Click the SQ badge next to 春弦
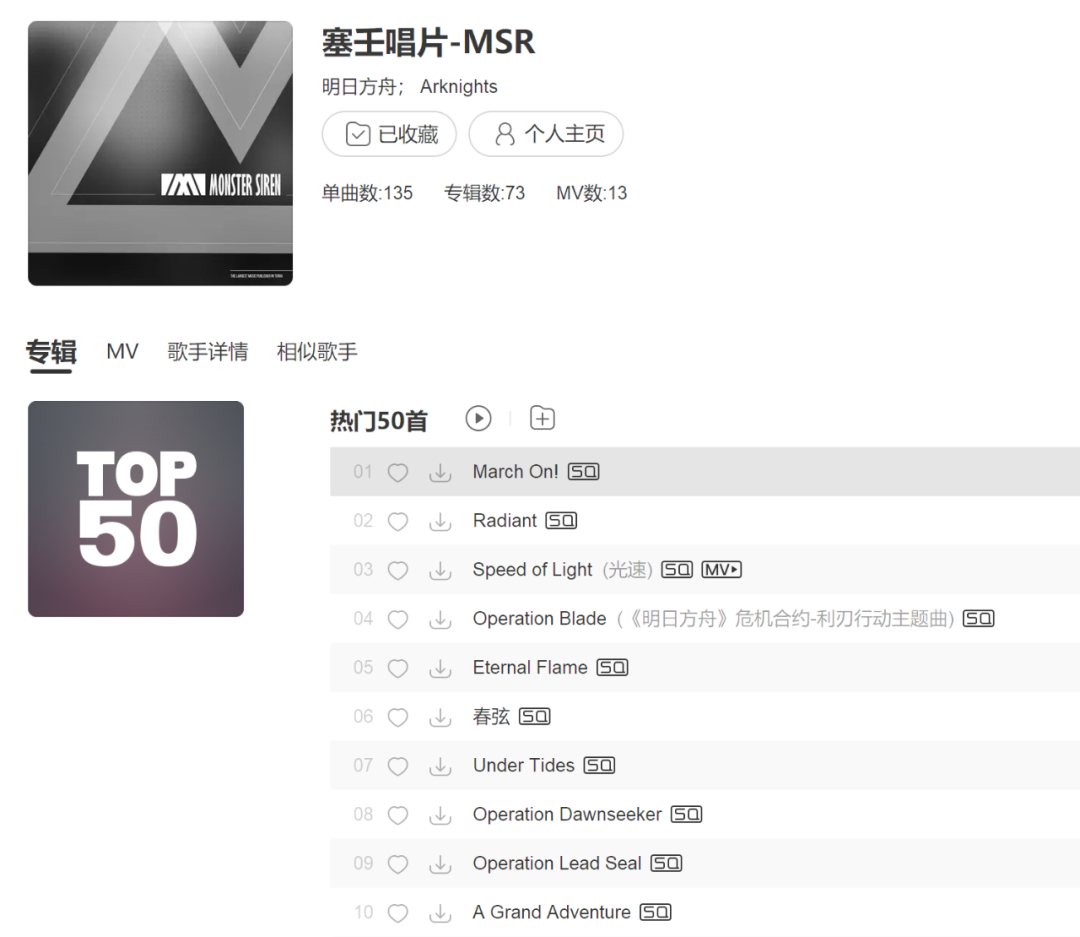This screenshot has width=1080, height=937. 534,717
